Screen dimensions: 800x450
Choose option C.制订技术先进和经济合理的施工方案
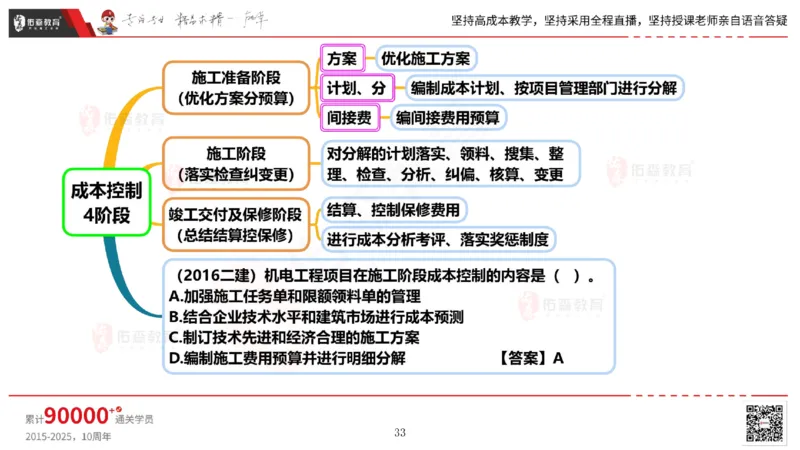click(294, 337)
